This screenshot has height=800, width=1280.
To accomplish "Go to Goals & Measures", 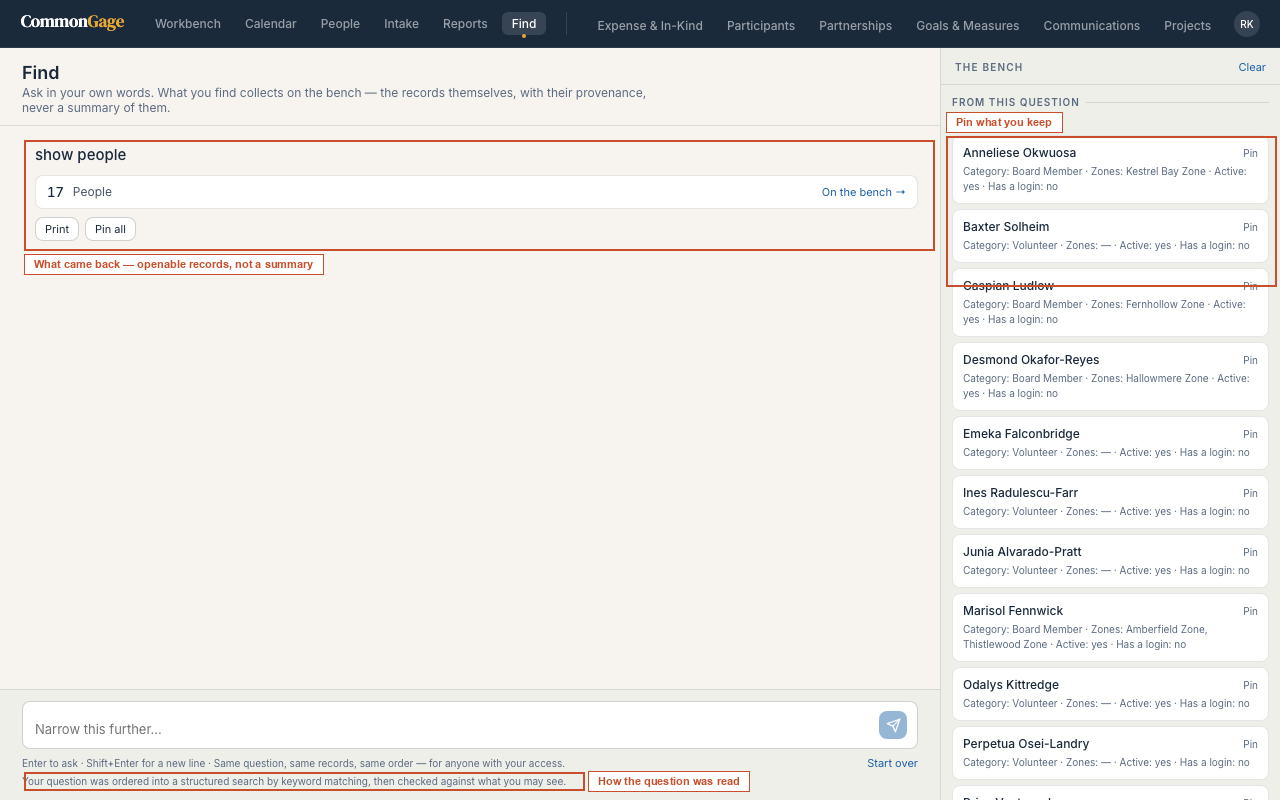I will pyautogui.click(x=967, y=25).
